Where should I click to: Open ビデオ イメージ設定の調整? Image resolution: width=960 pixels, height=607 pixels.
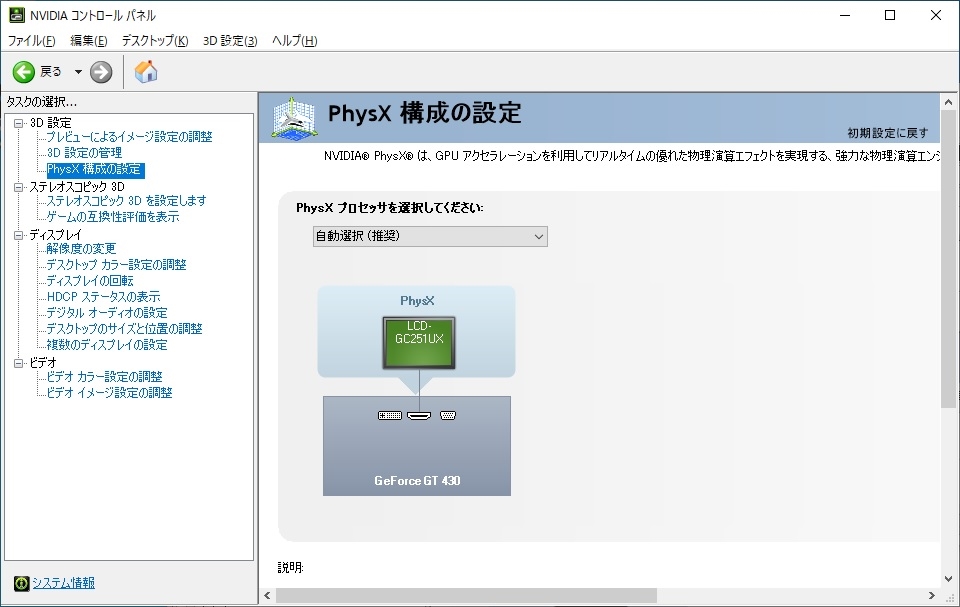point(110,393)
